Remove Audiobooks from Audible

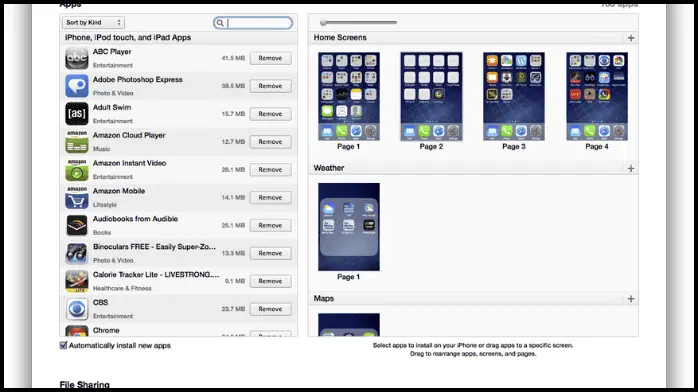(270, 225)
